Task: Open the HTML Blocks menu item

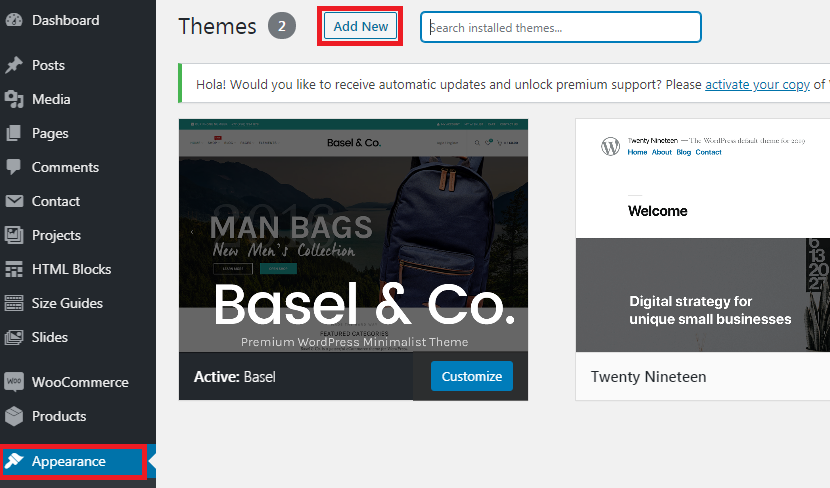Action: [x=71, y=269]
